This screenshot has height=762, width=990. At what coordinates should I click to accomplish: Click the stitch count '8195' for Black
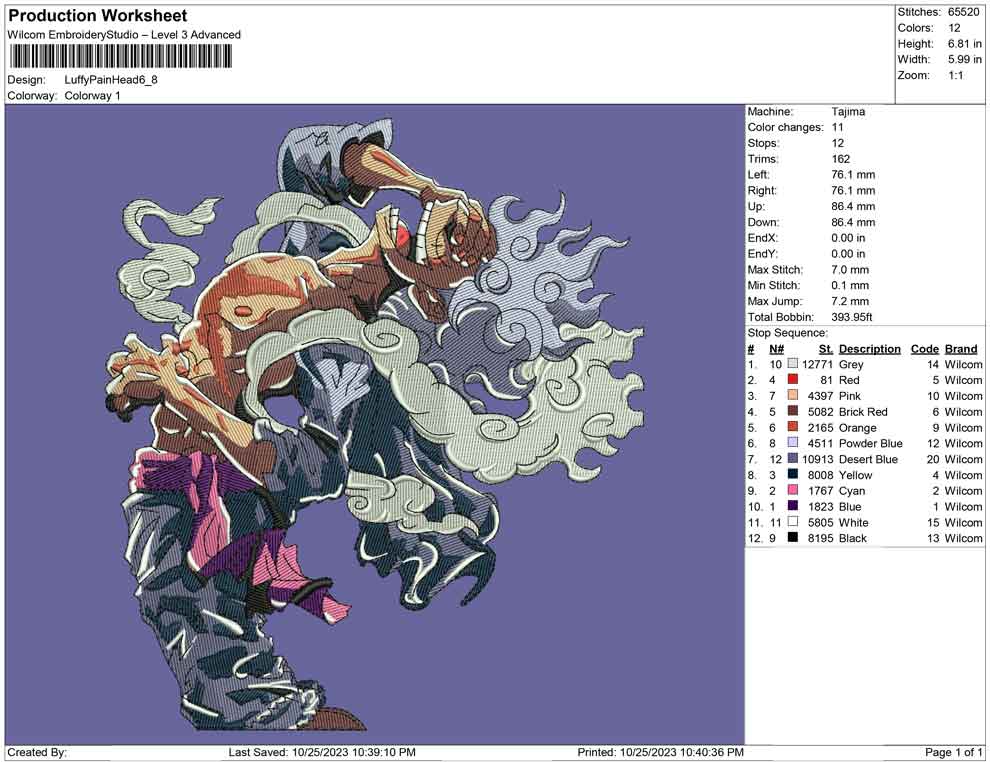pos(820,538)
